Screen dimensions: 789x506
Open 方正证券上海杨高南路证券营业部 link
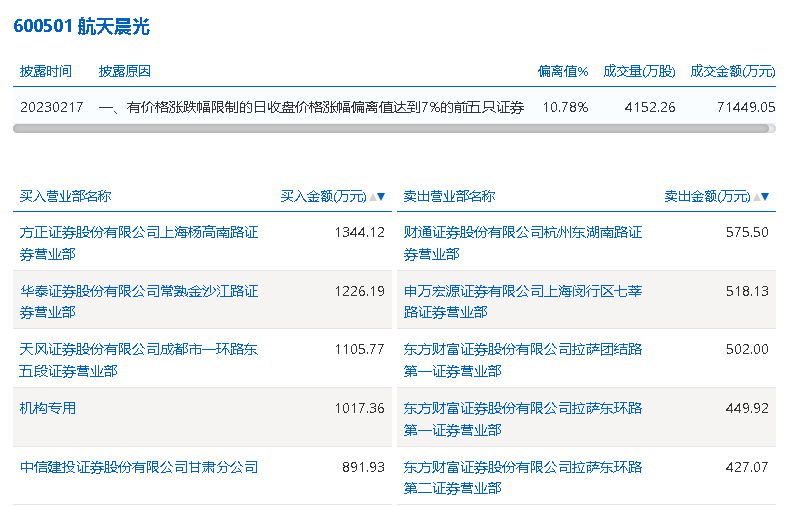[x=139, y=243]
